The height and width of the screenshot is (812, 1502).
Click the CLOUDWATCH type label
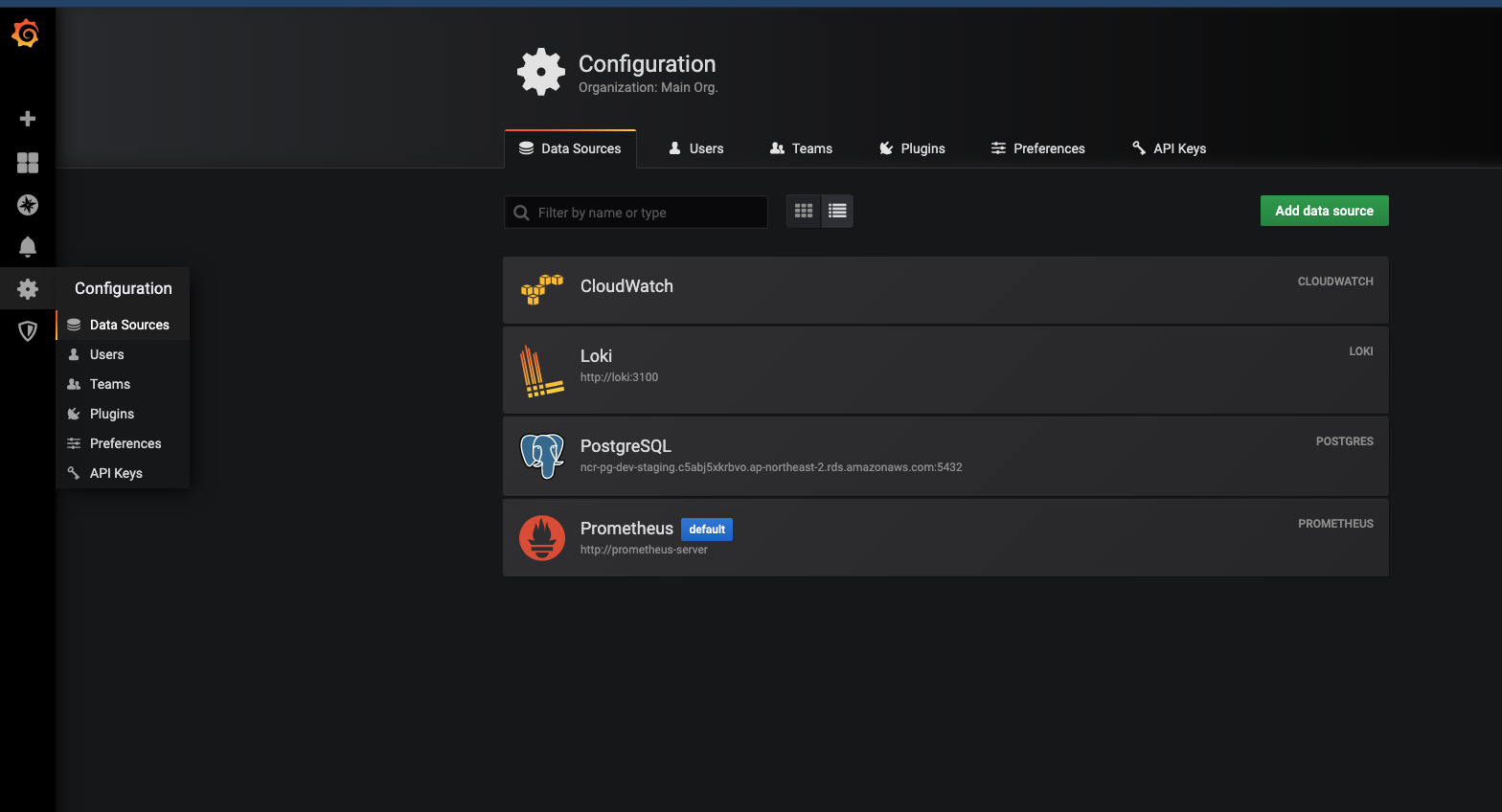(1335, 282)
